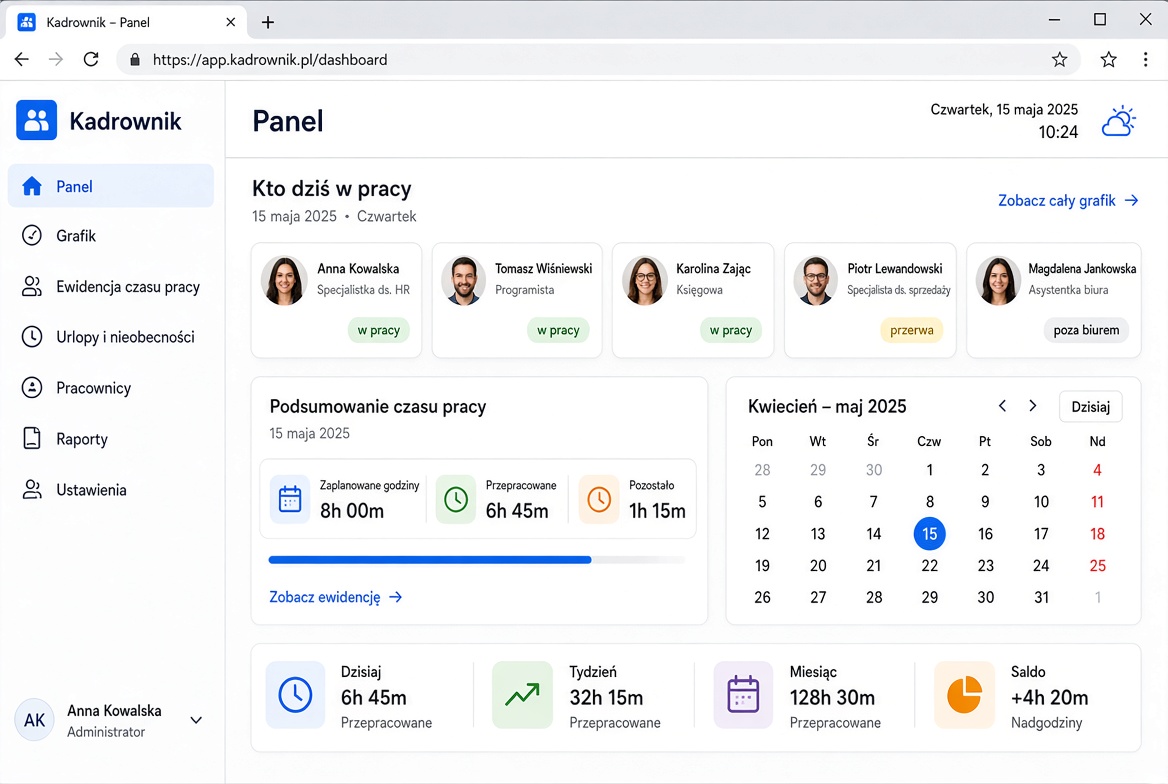Select day 31 in the calendar
Viewport: 1168px width, 784px height.
(x=1041, y=597)
